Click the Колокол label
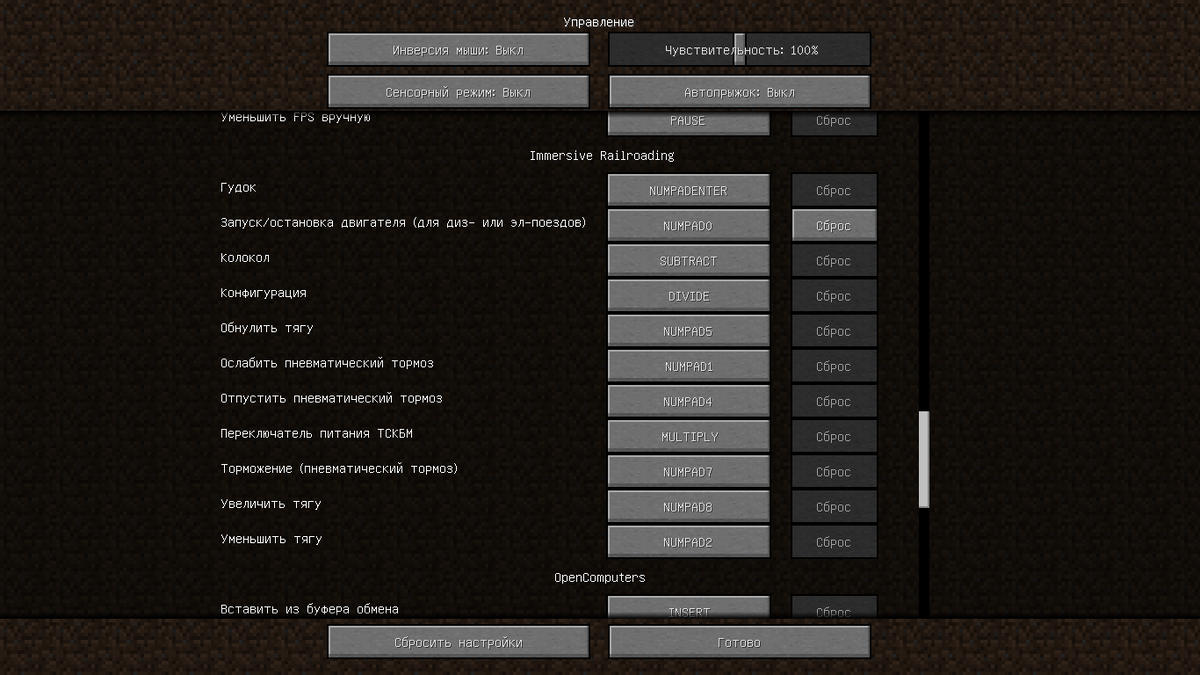 tap(245, 258)
